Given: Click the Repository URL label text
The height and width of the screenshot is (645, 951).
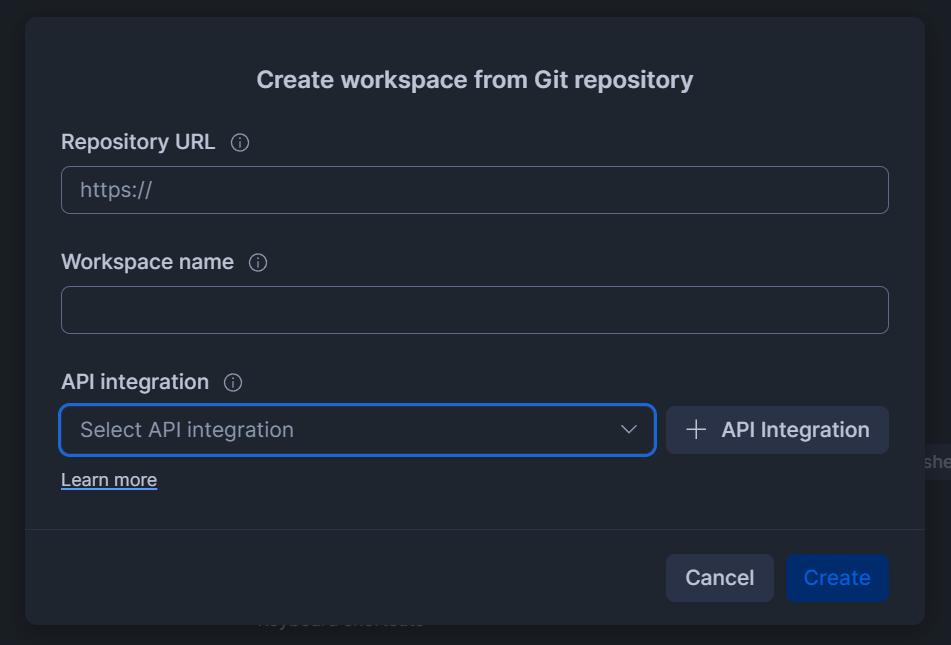Looking at the screenshot, I should pyautogui.click(x=137, y=142).
